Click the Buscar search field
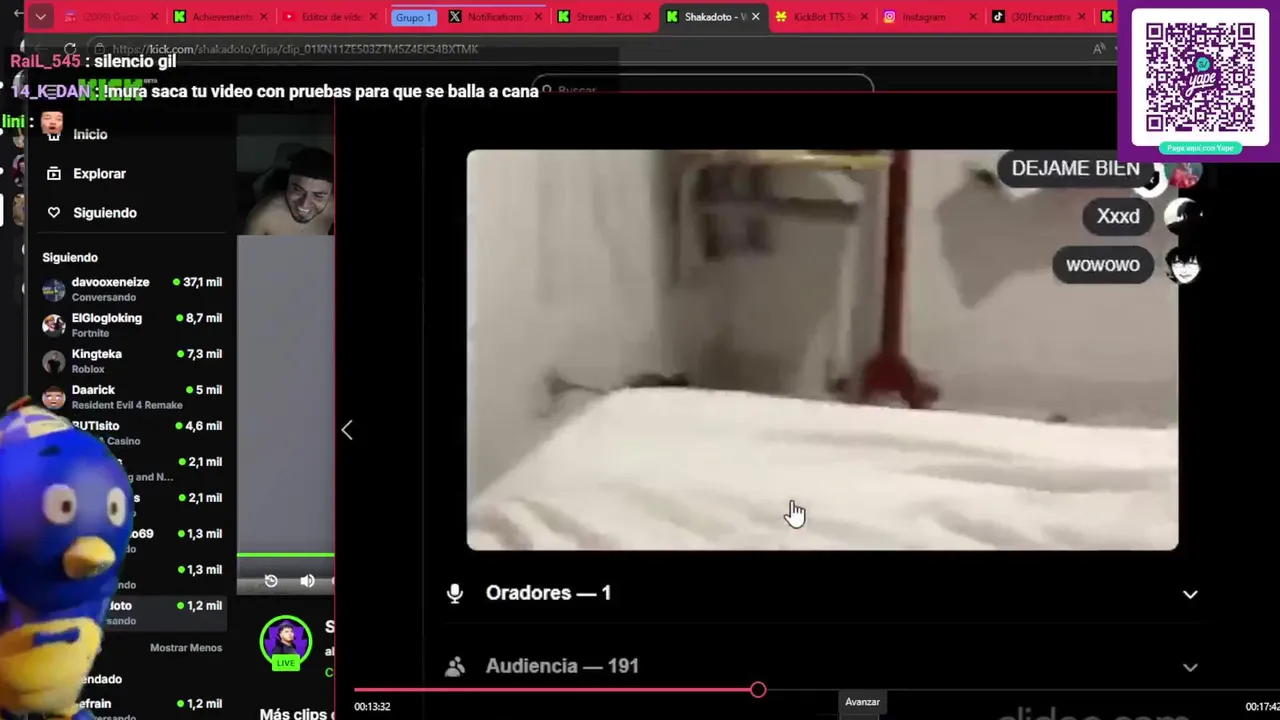This screenshot has height=720, width=1280. point(702,90)
